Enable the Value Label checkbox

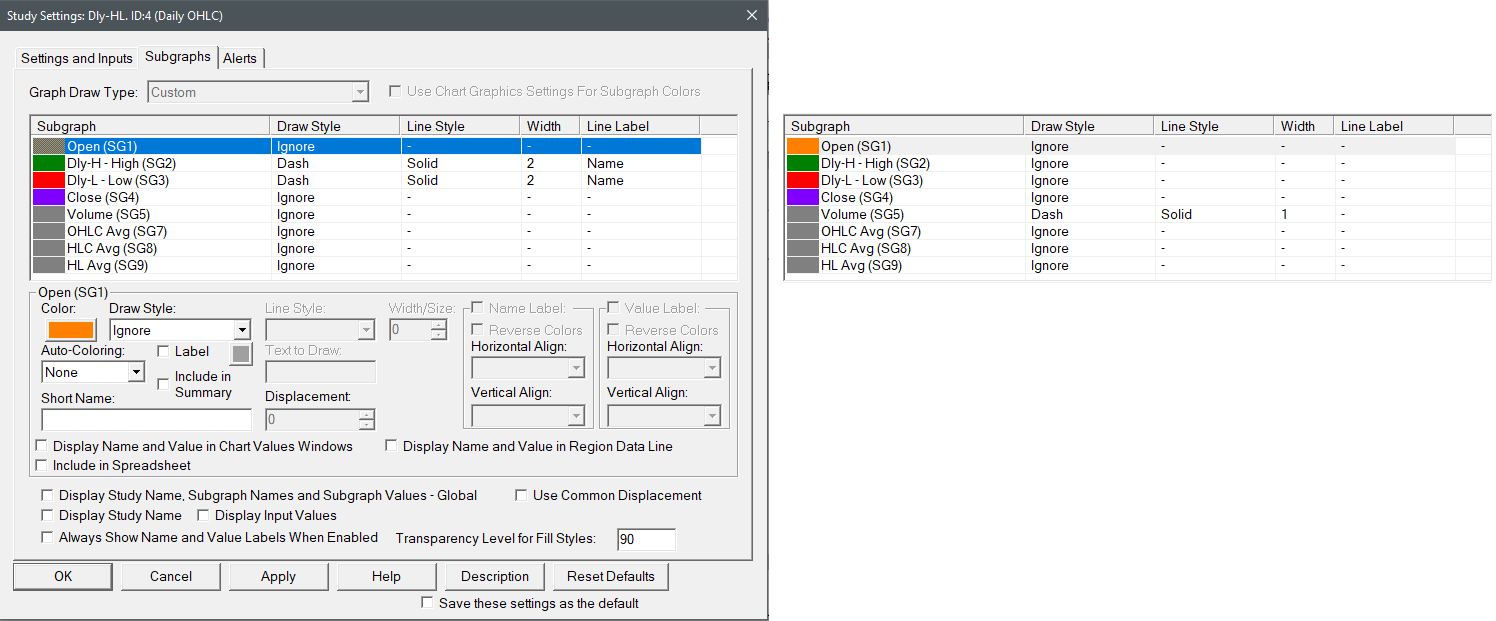[614, 308]
